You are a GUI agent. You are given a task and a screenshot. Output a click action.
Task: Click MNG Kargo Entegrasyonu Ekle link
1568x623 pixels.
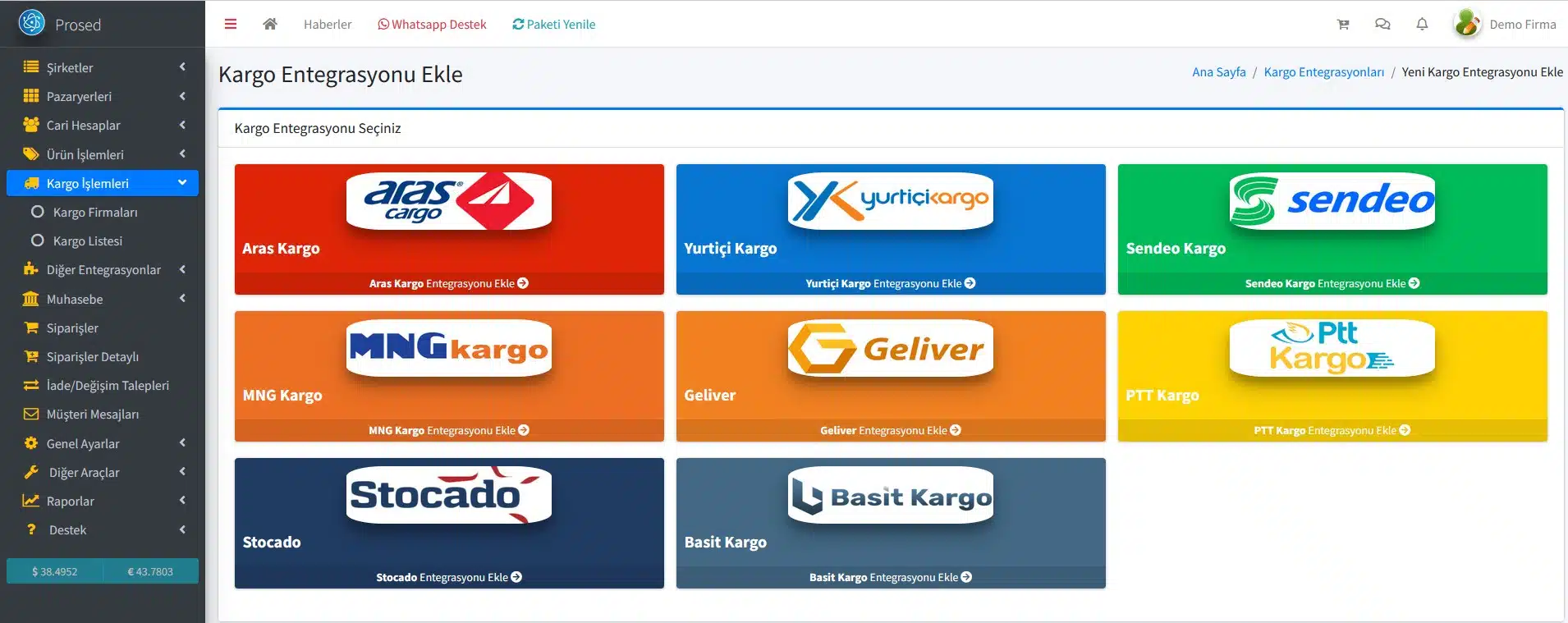(449, 430)
